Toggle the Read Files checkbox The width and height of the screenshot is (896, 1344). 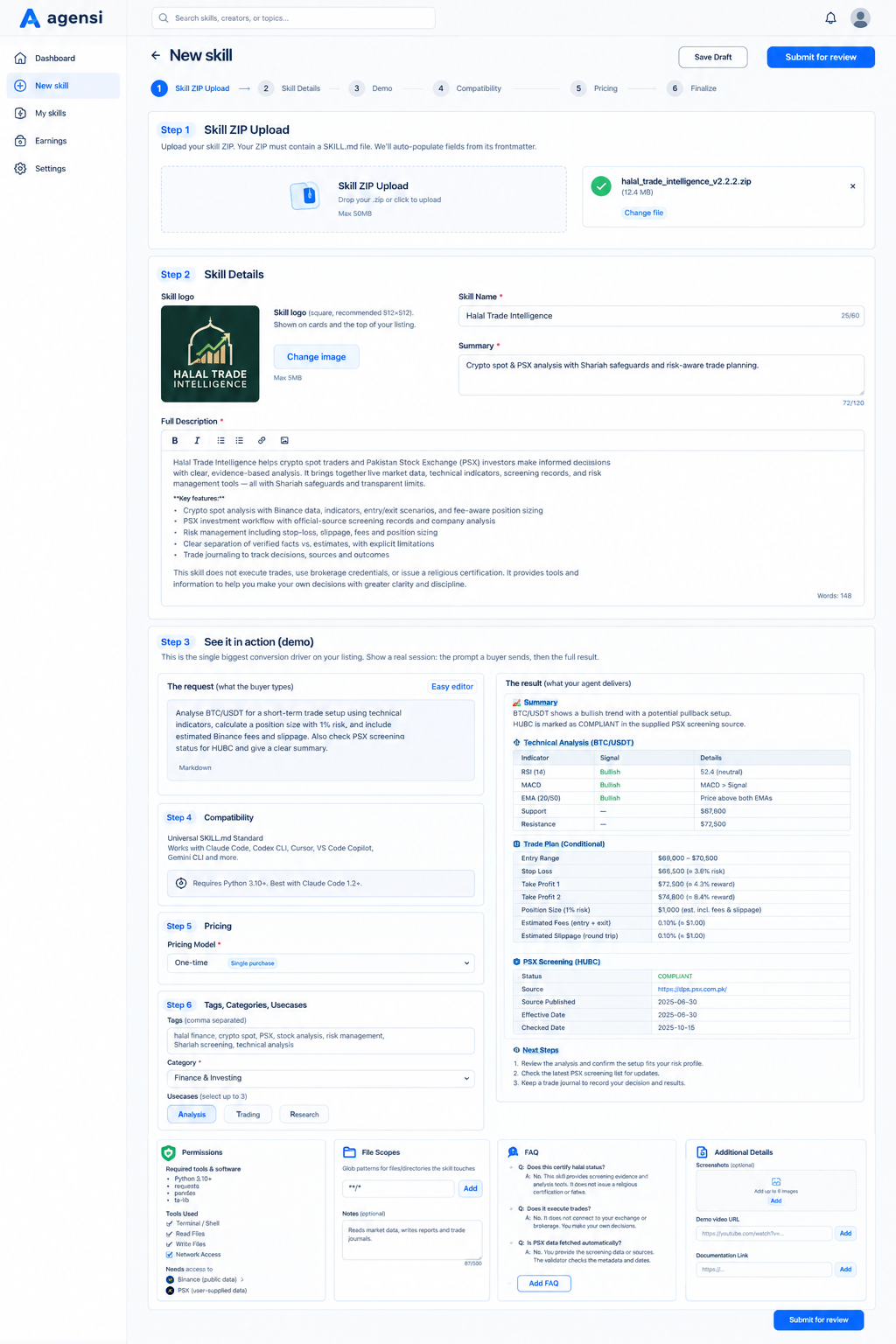click(170, 1234)
